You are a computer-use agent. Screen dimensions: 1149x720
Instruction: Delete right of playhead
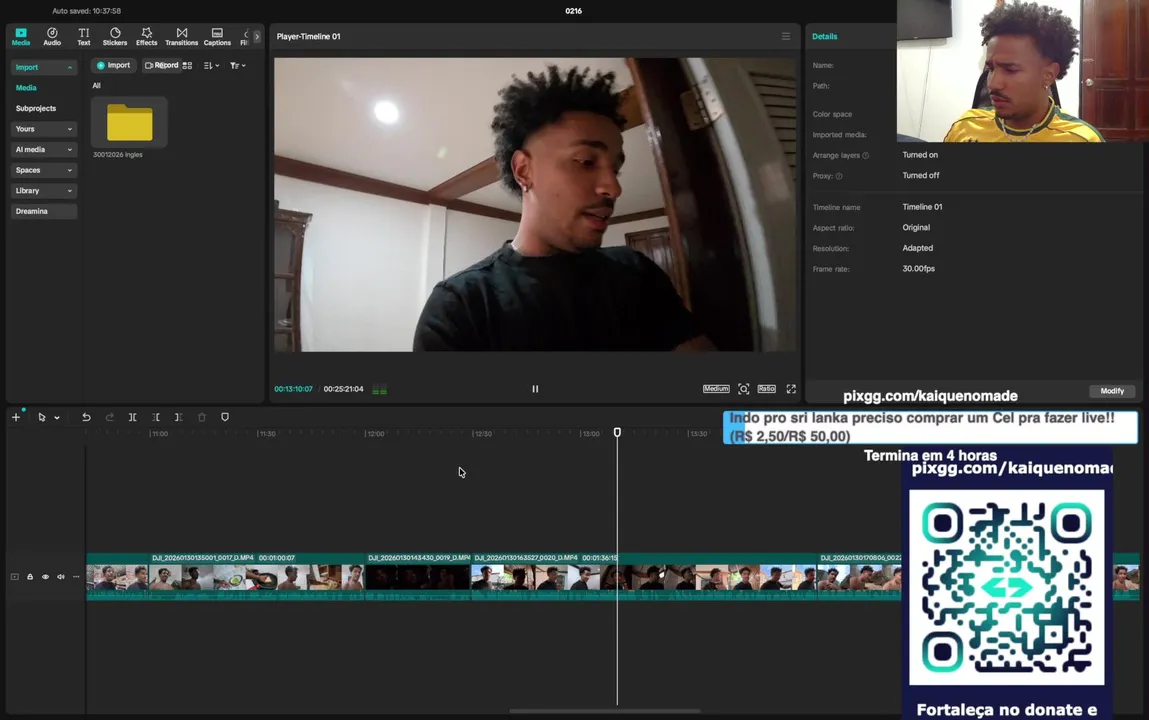click(x=178, y=417)
